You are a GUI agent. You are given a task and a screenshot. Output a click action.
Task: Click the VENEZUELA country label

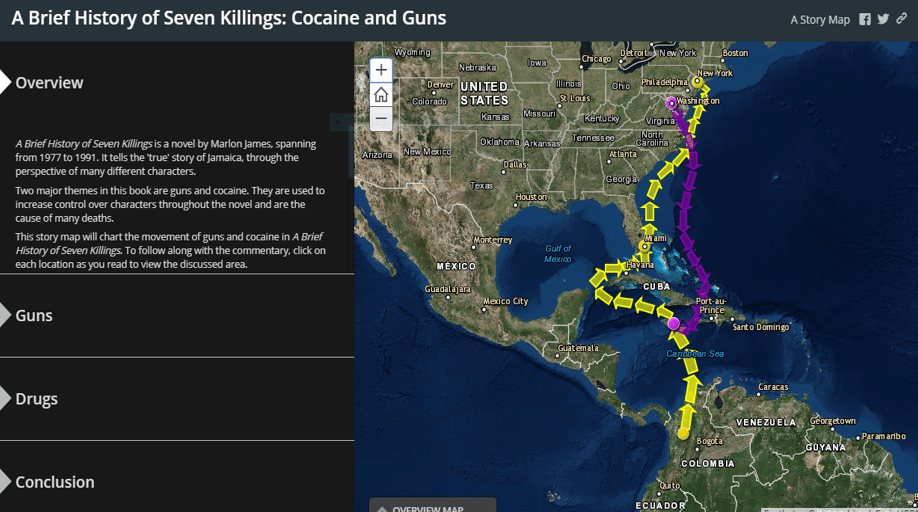(766, 422)
